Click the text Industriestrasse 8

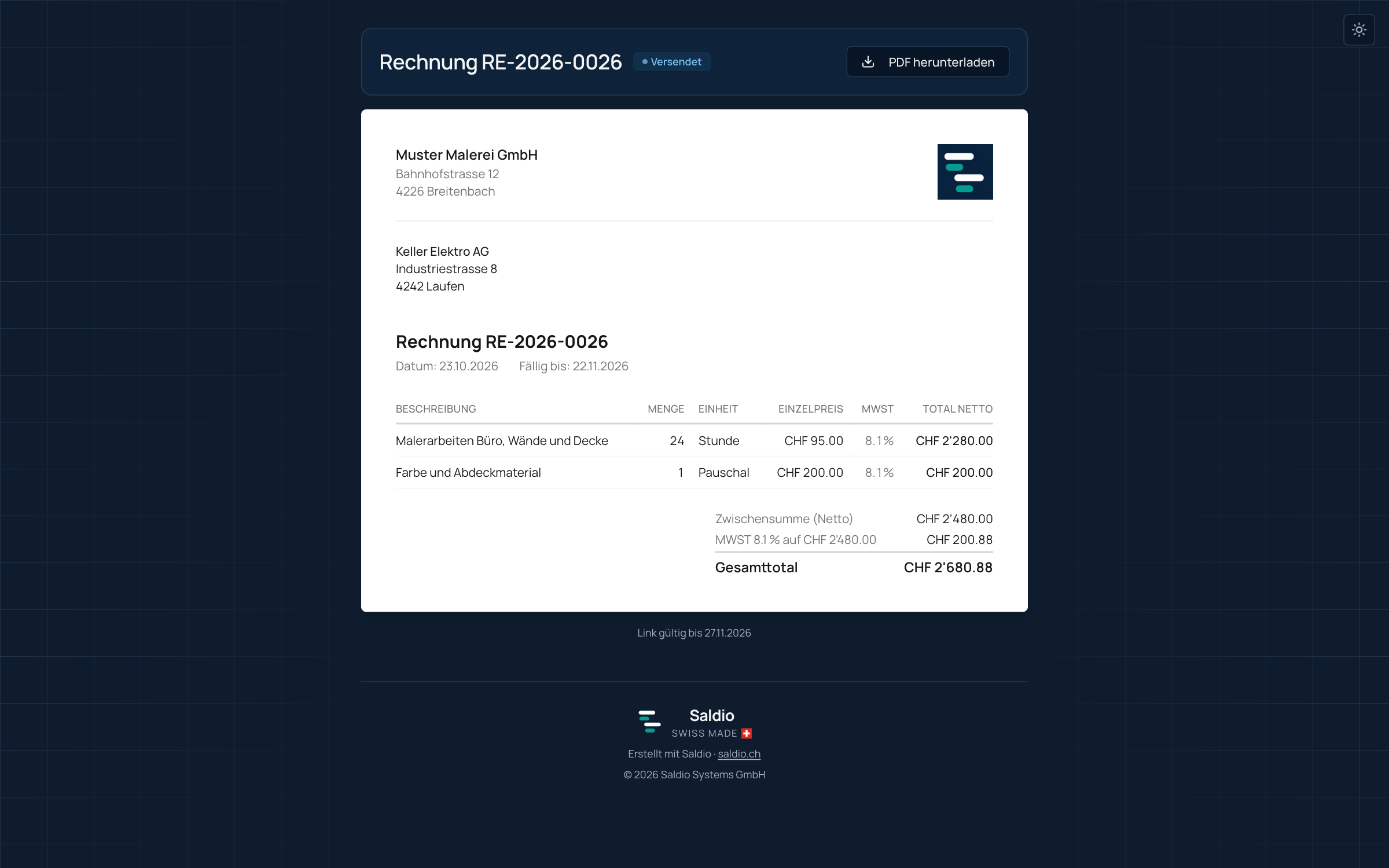pyautogui.click(x=446, y=269)
